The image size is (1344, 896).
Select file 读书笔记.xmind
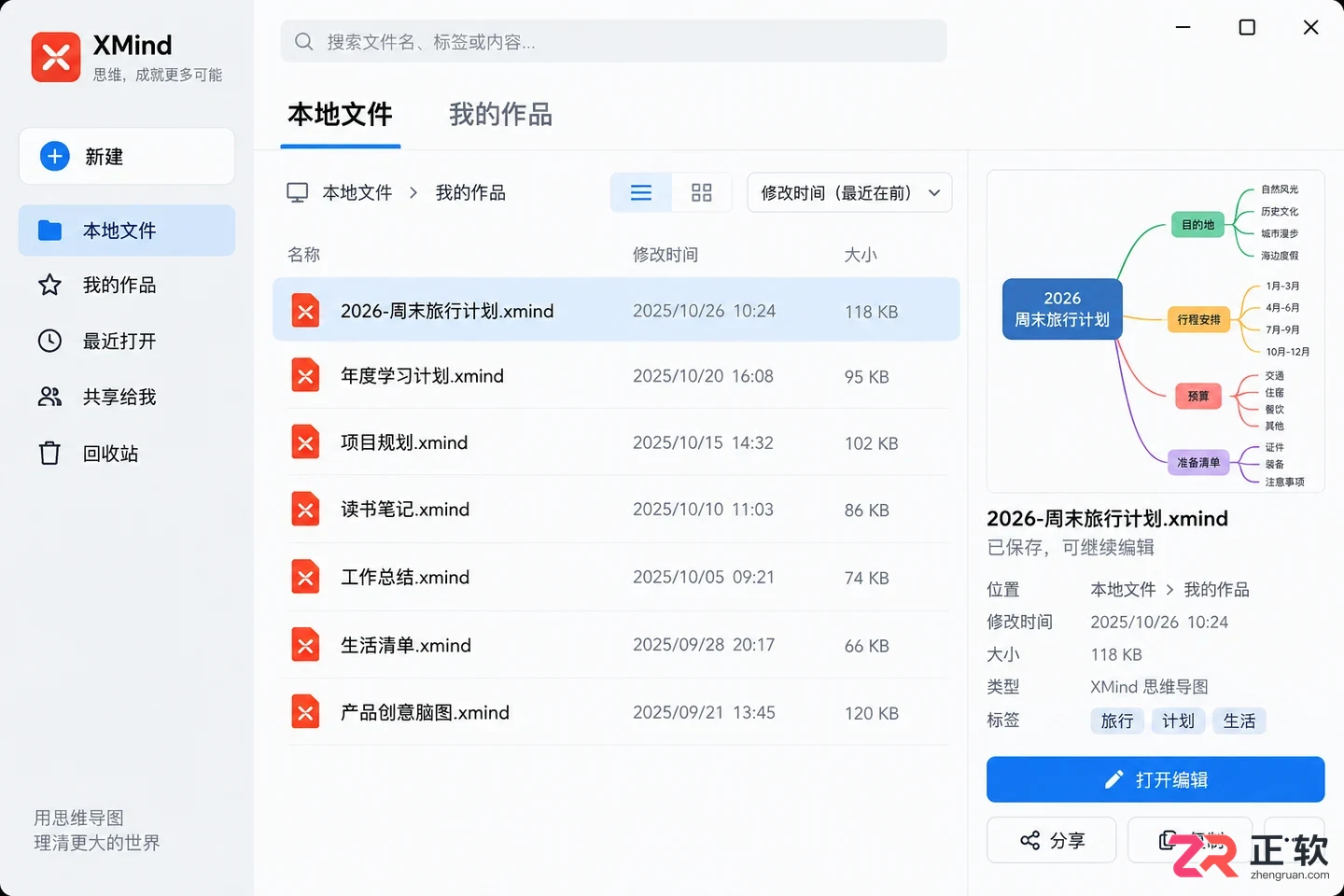616,509
